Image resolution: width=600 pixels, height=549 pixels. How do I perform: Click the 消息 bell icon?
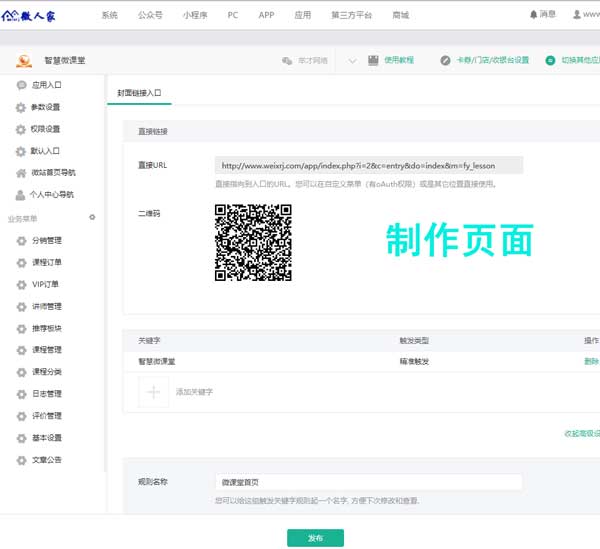tap(533, 15)
